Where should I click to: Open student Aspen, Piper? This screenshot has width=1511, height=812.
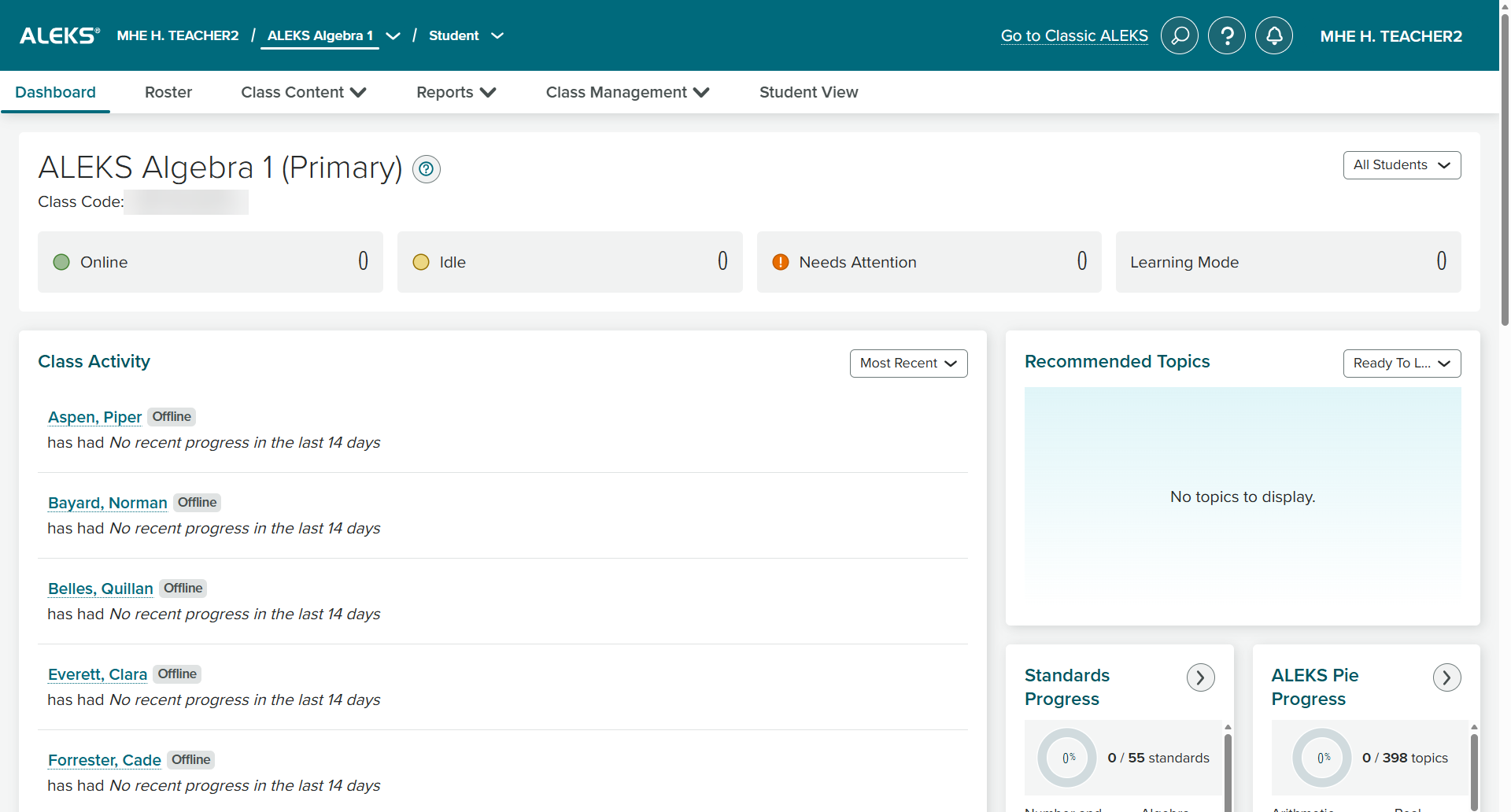point(94,417)
